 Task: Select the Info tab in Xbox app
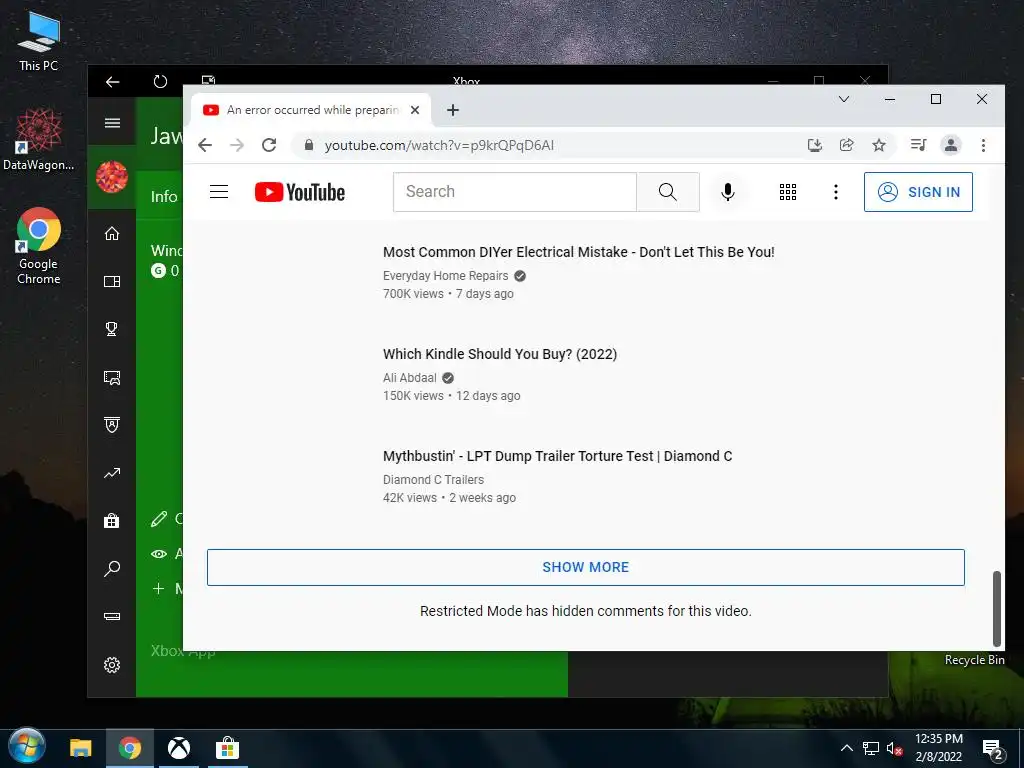(164, 197)
